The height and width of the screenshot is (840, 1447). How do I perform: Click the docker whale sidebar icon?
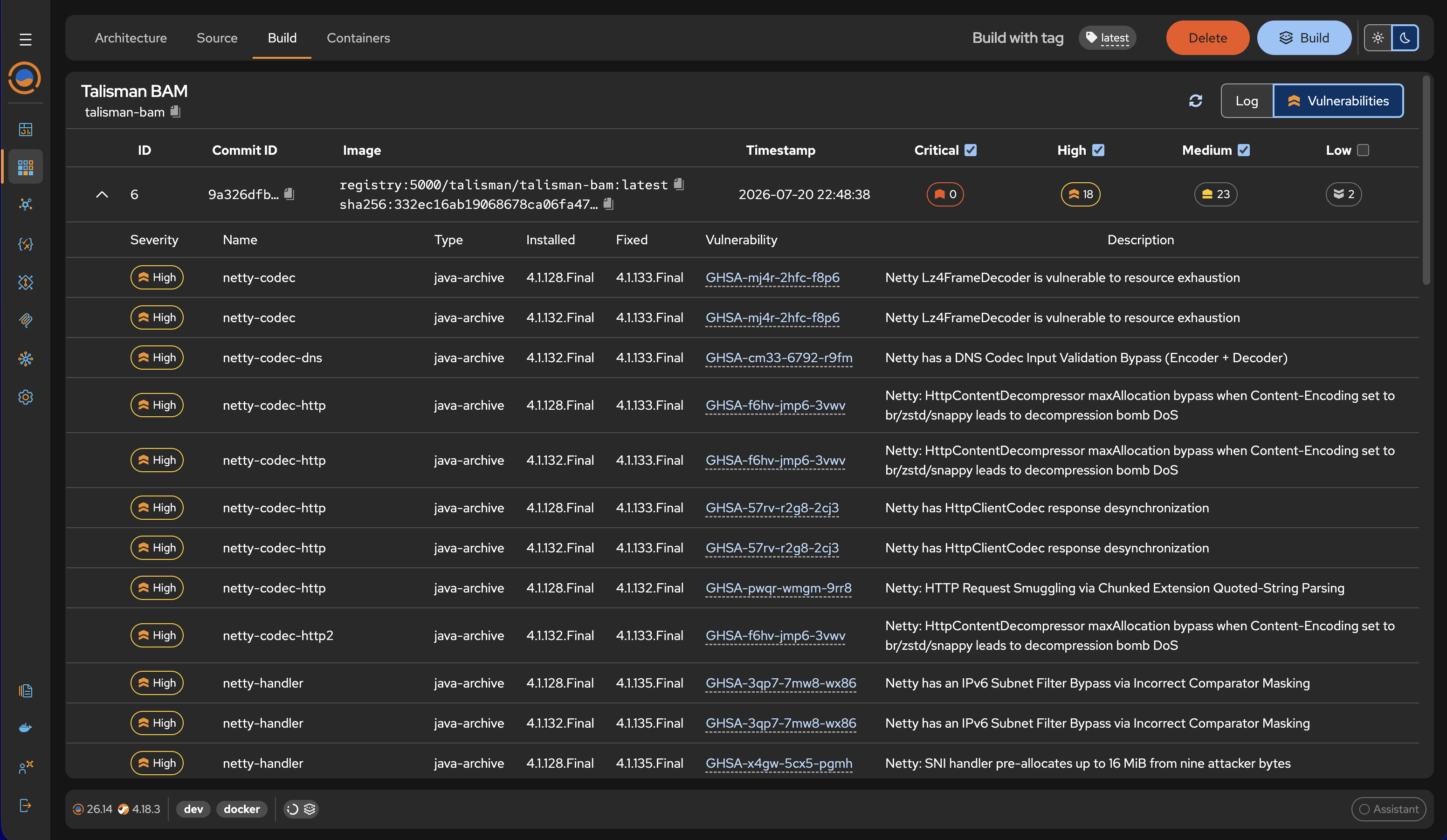(25, 728)
